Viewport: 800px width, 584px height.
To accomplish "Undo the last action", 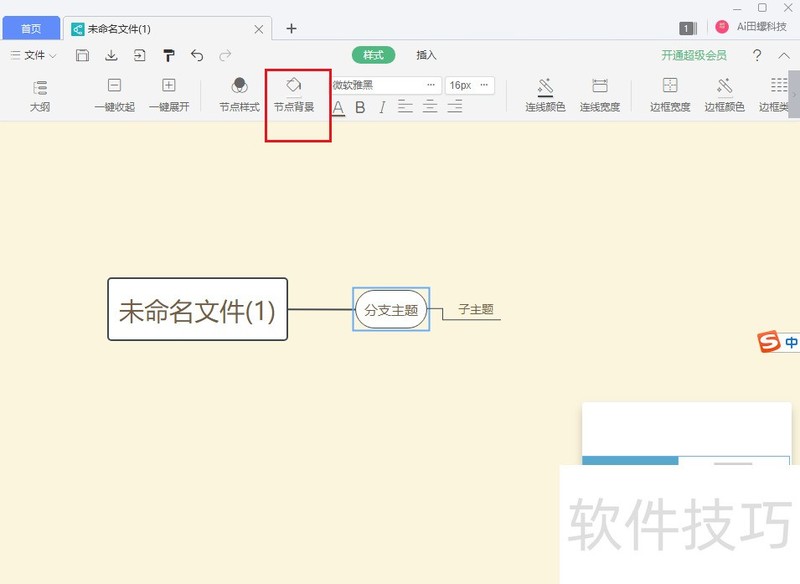I will 197,55.
